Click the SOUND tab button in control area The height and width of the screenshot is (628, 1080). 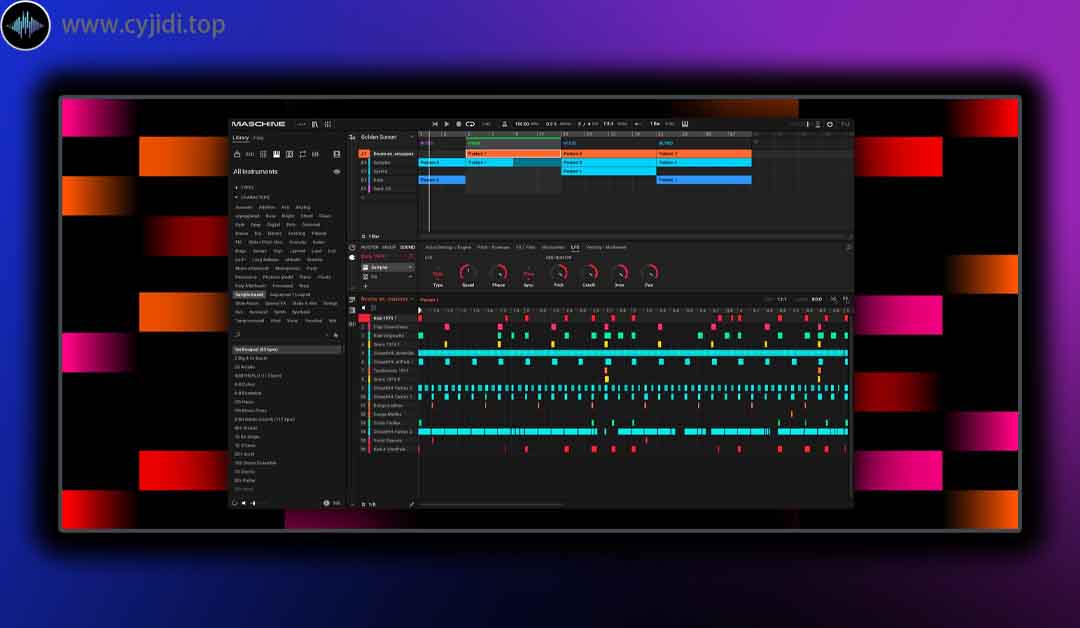[407, 247]
